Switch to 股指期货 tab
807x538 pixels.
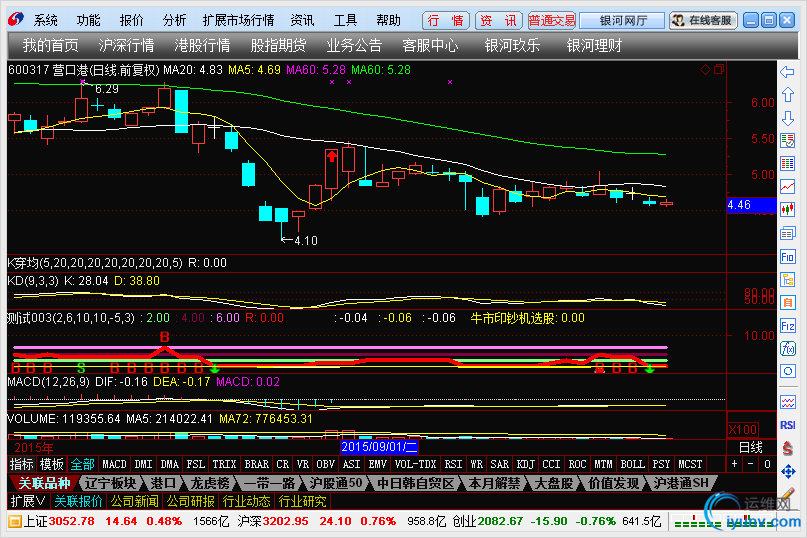click(278, 45)
